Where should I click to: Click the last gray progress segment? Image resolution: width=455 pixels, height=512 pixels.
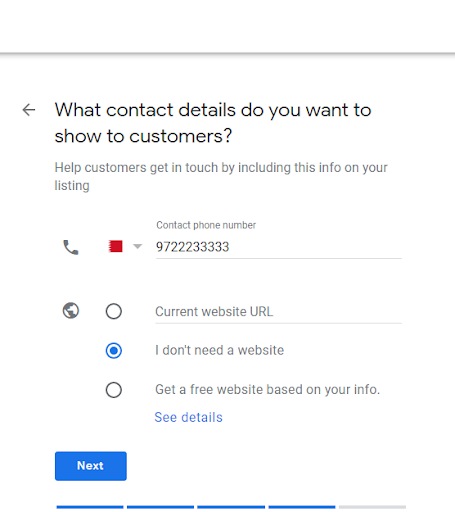point(372,507)
